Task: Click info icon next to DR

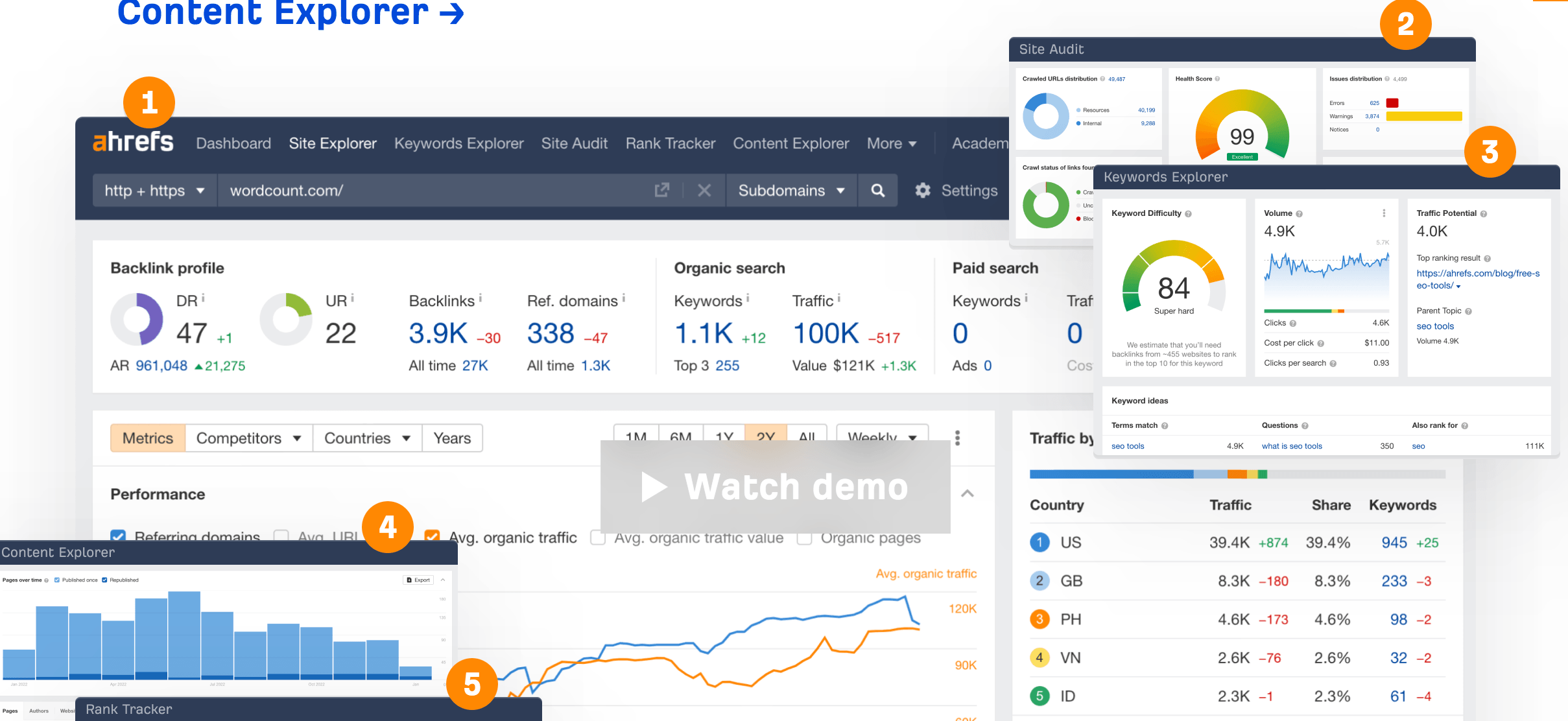Action: click(x=203, y=298)
